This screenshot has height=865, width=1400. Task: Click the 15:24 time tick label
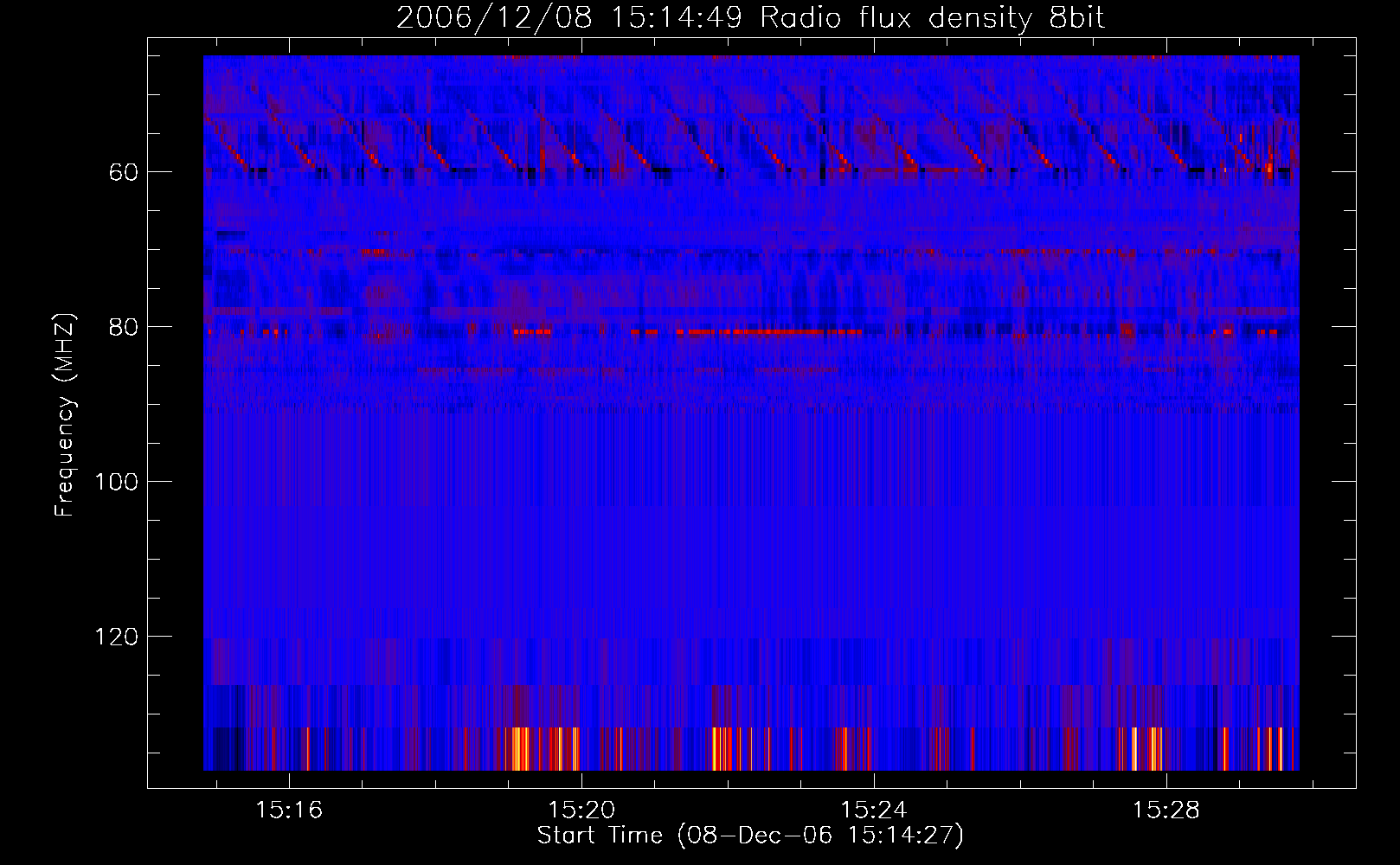tap(874, 811)
